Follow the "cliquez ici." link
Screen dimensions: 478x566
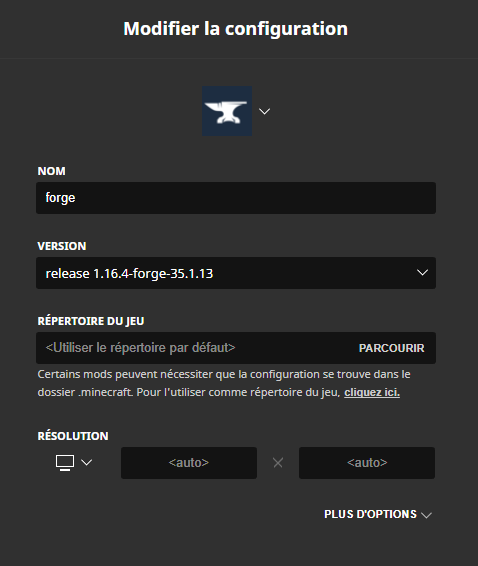click(x=372, y=392)
